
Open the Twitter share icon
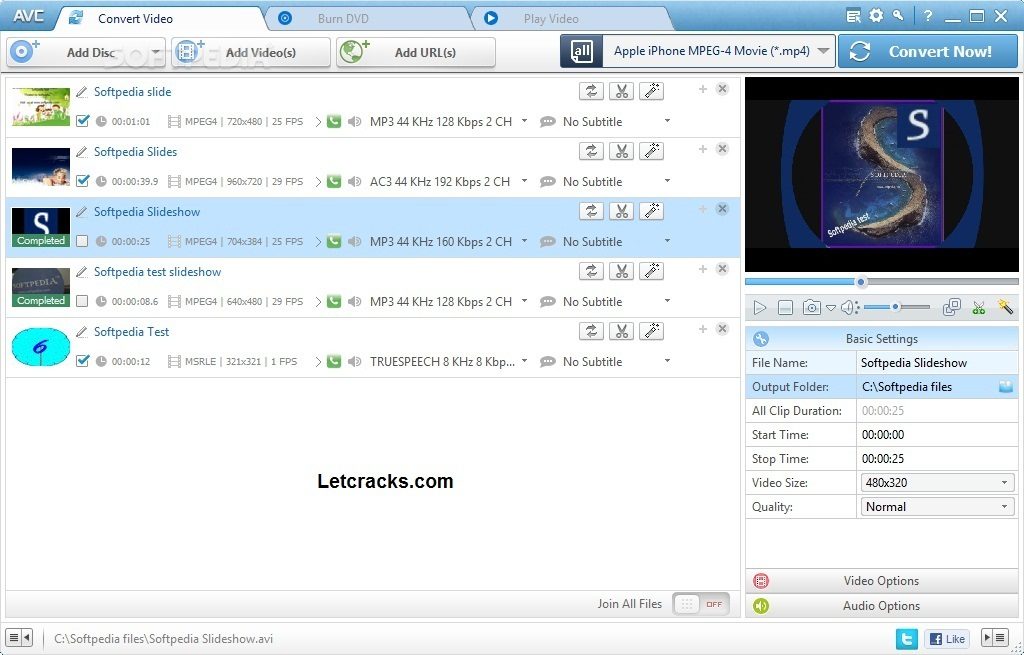coord(906,639)
